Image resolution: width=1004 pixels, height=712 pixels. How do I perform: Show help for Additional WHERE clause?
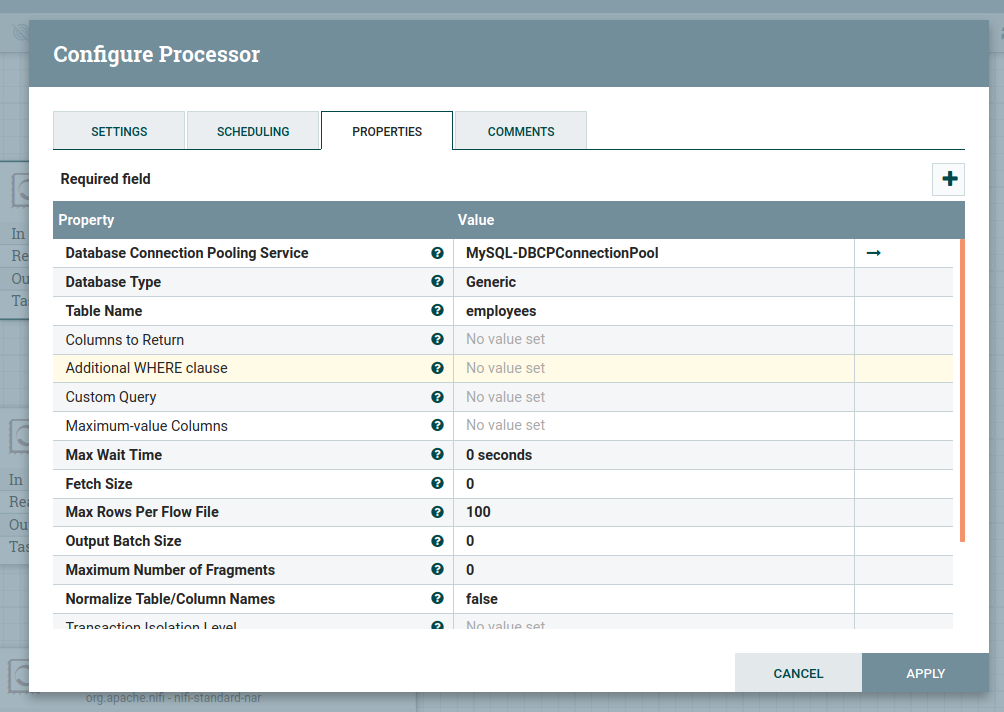(437, 369)
